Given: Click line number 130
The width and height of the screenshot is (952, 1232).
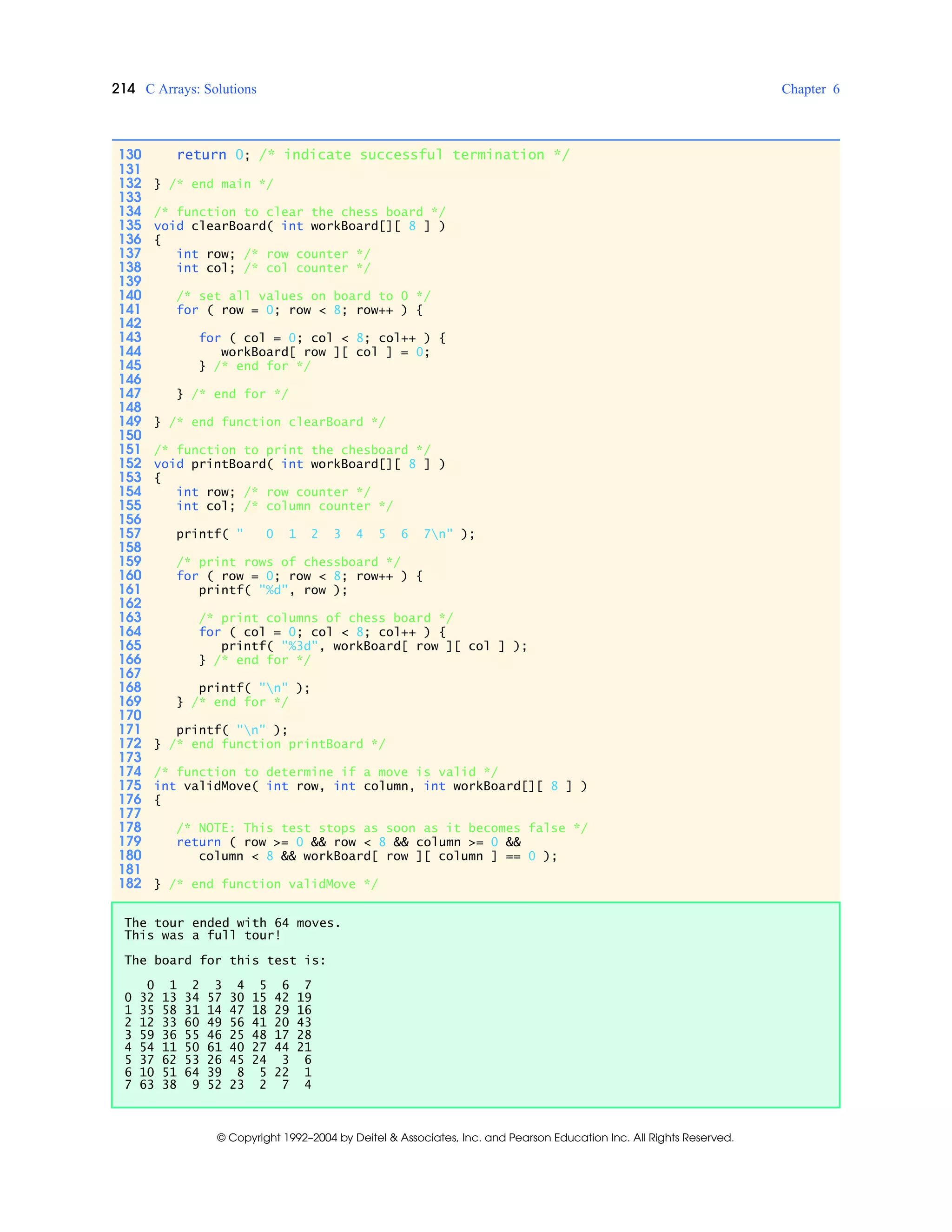Looking at the screenshot, I should pos(130,154).
